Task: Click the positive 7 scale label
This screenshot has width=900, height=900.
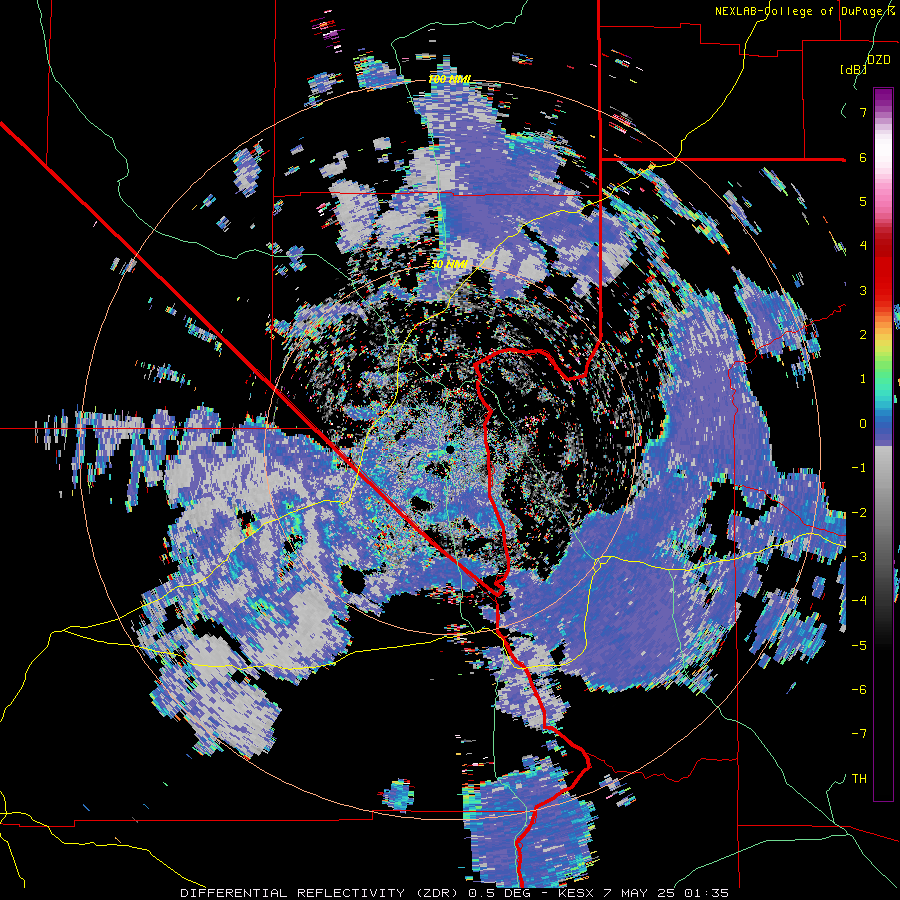Action: pyautogui.click(x=863, y=112)
